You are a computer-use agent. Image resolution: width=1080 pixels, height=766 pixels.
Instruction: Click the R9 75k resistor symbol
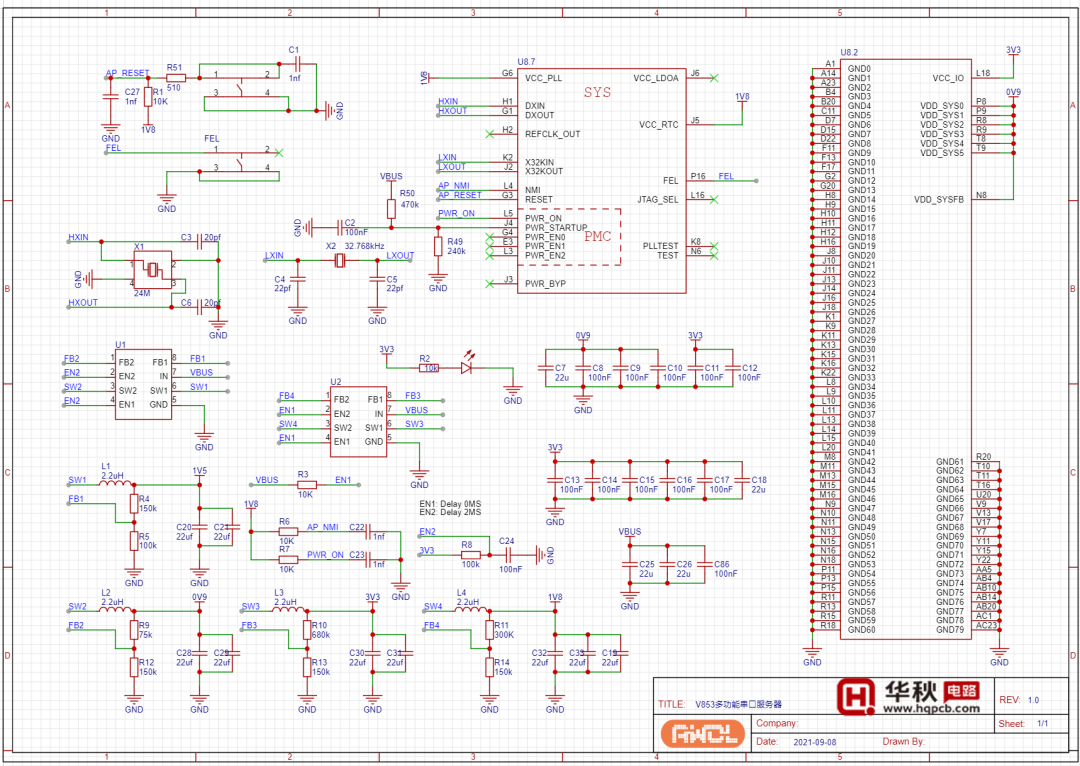tap(134, 630)
